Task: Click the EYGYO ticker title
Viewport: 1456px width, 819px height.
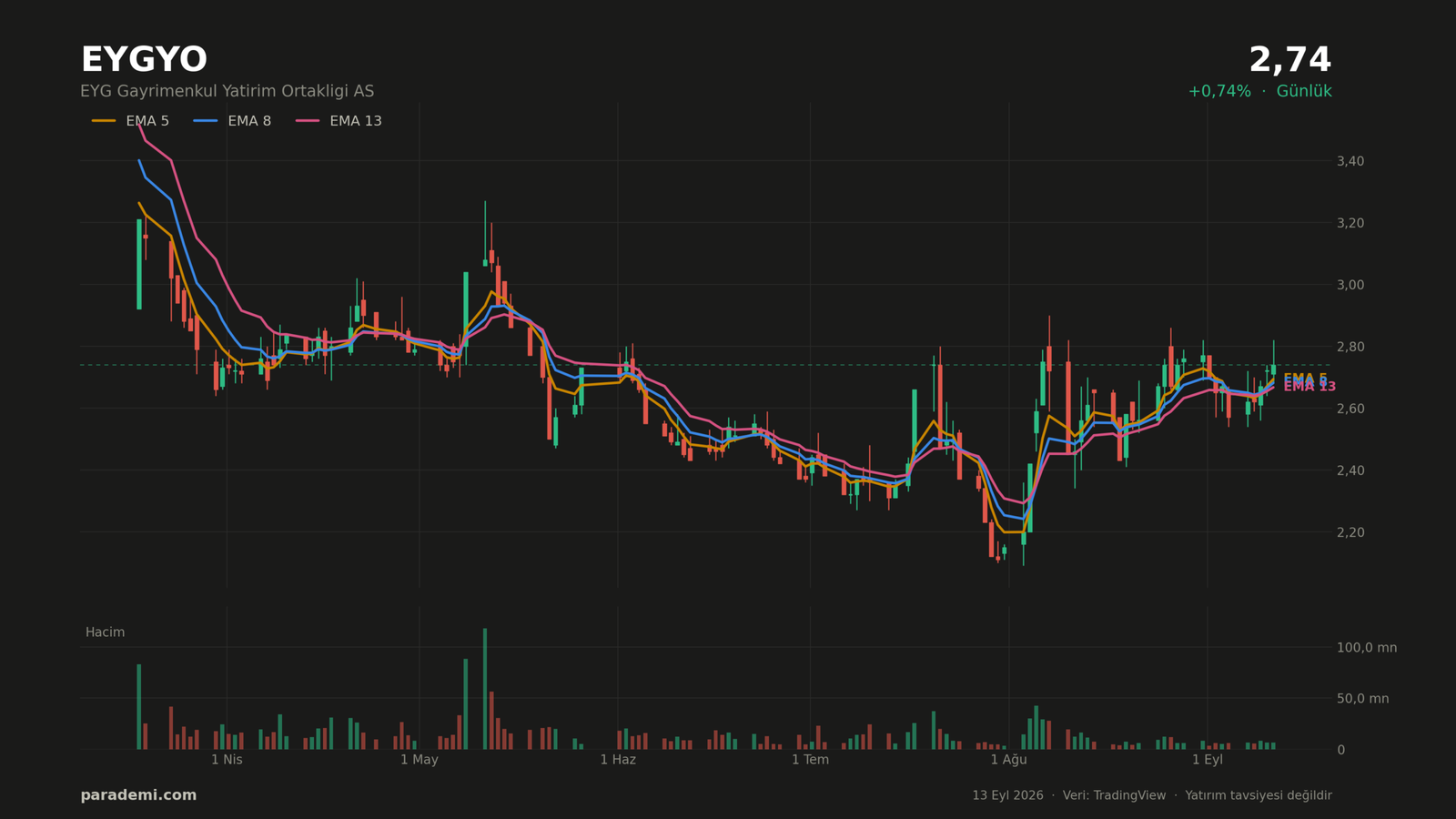Action: [144, 61]
